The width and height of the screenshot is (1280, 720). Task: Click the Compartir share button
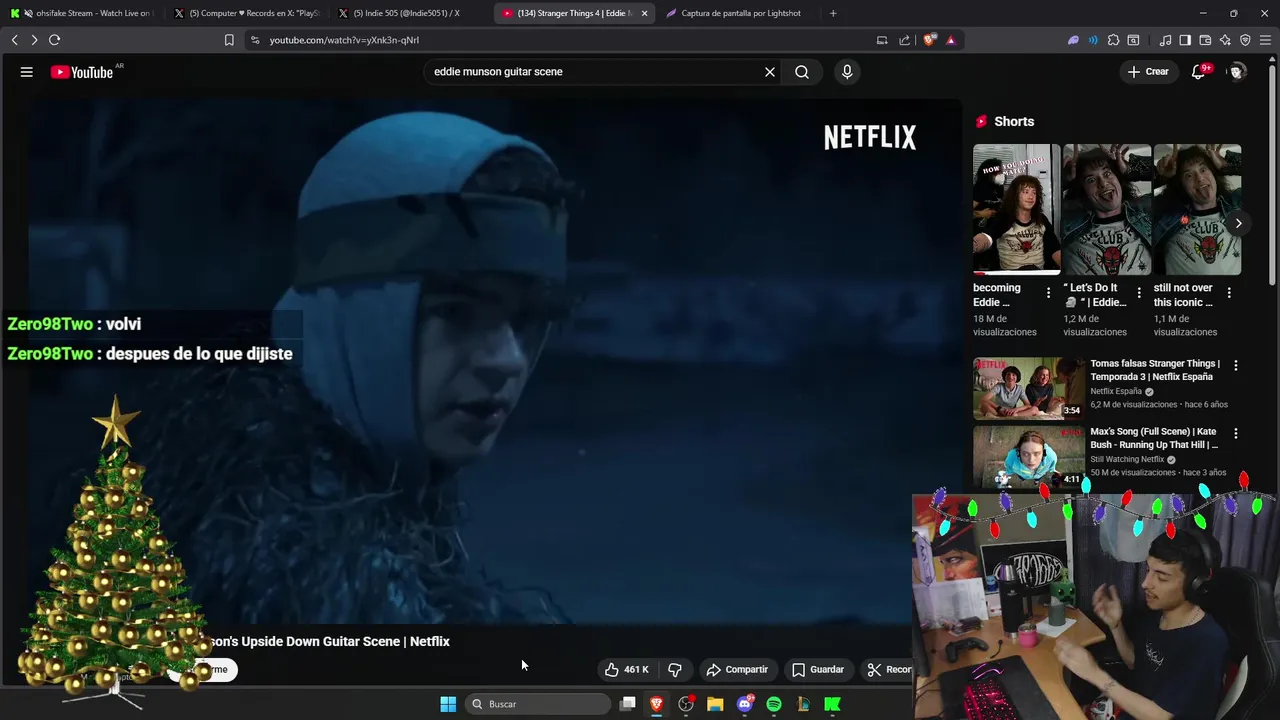click(737, 669)
